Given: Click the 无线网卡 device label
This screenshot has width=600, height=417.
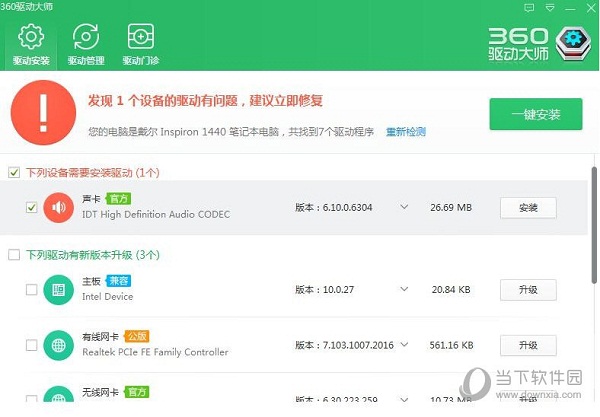Looking at the screenshot, I should tap(100, 392).
